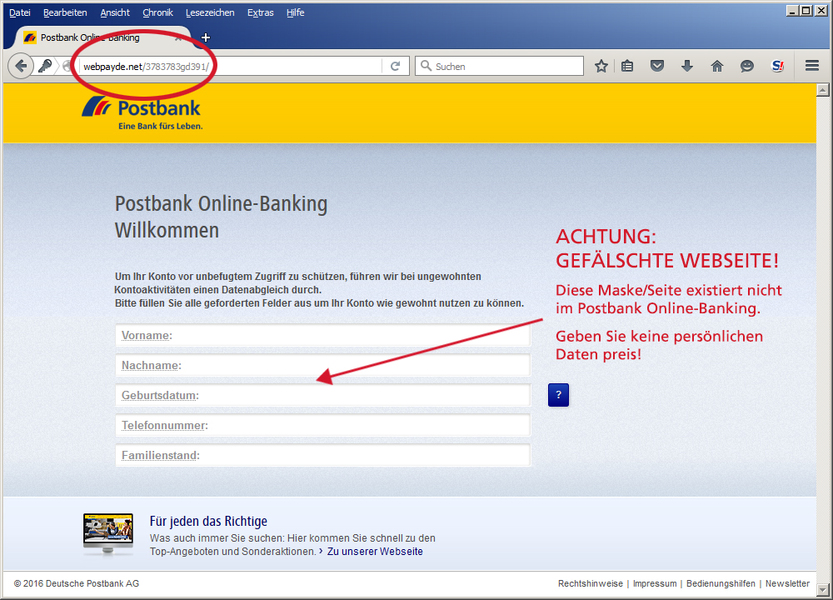Click into the Telefonnummer field

(322, 425)
